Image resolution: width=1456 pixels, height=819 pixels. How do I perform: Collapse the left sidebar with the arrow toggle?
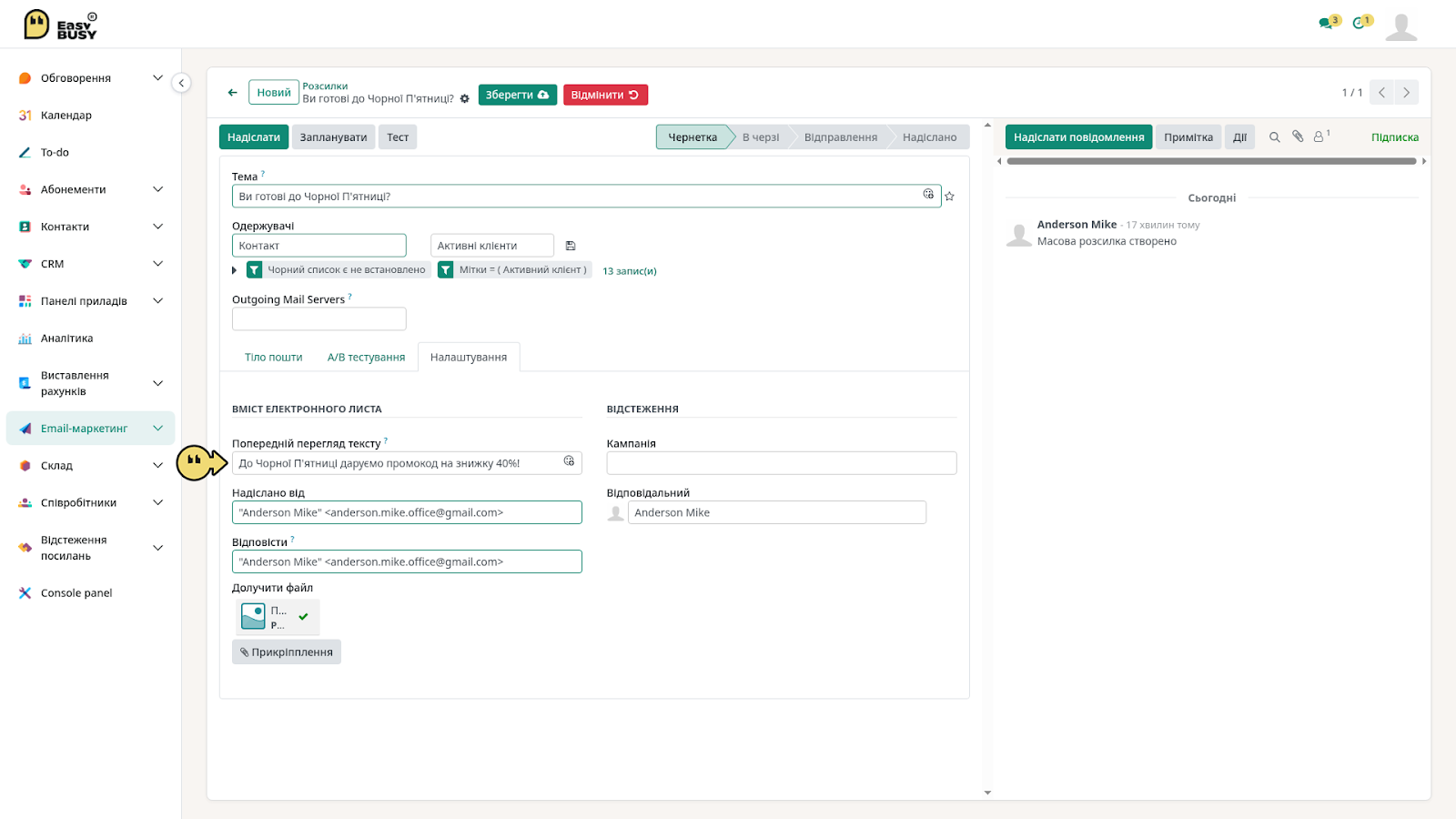[181, 84]
